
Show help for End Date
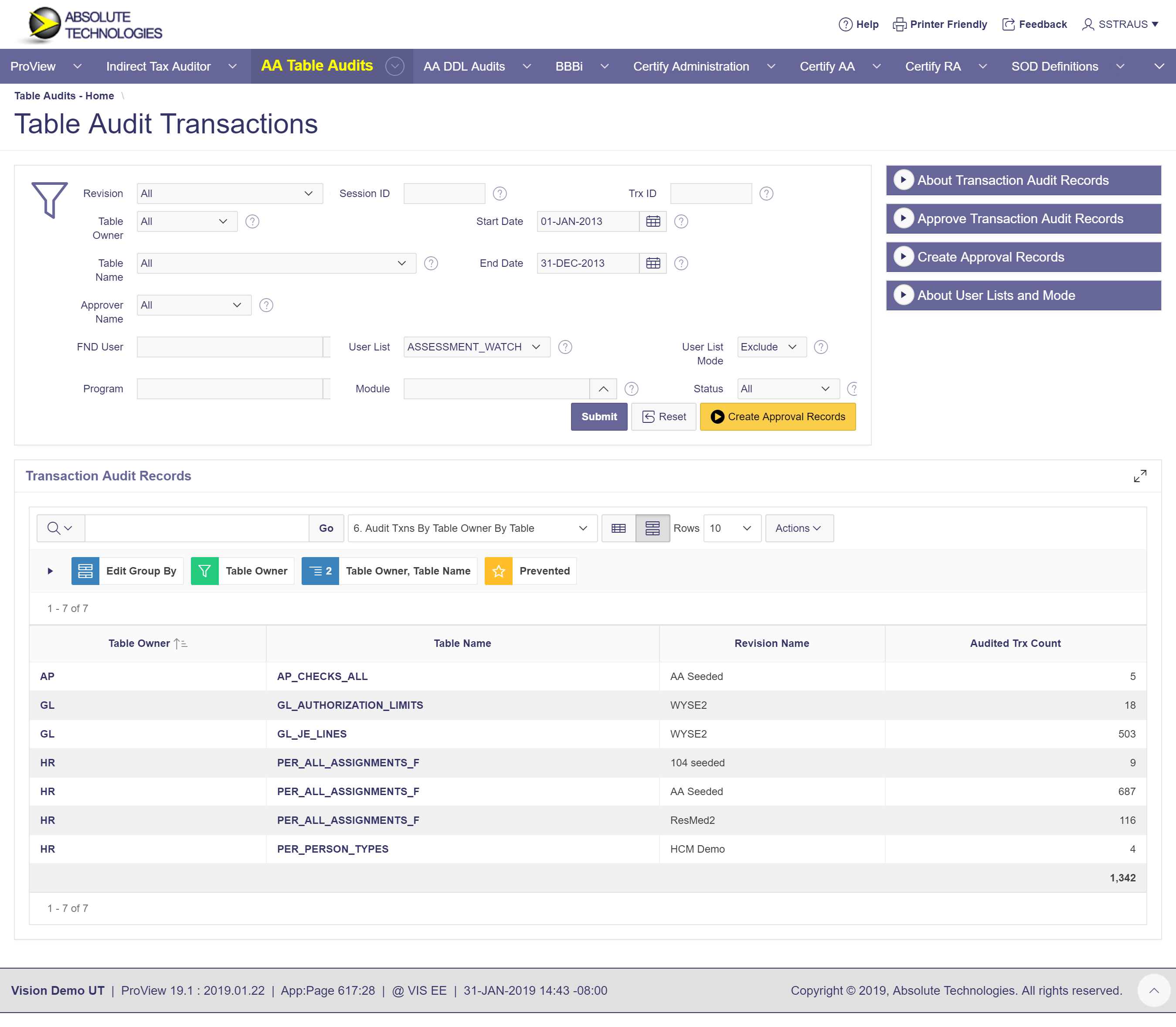coord(681,263)
